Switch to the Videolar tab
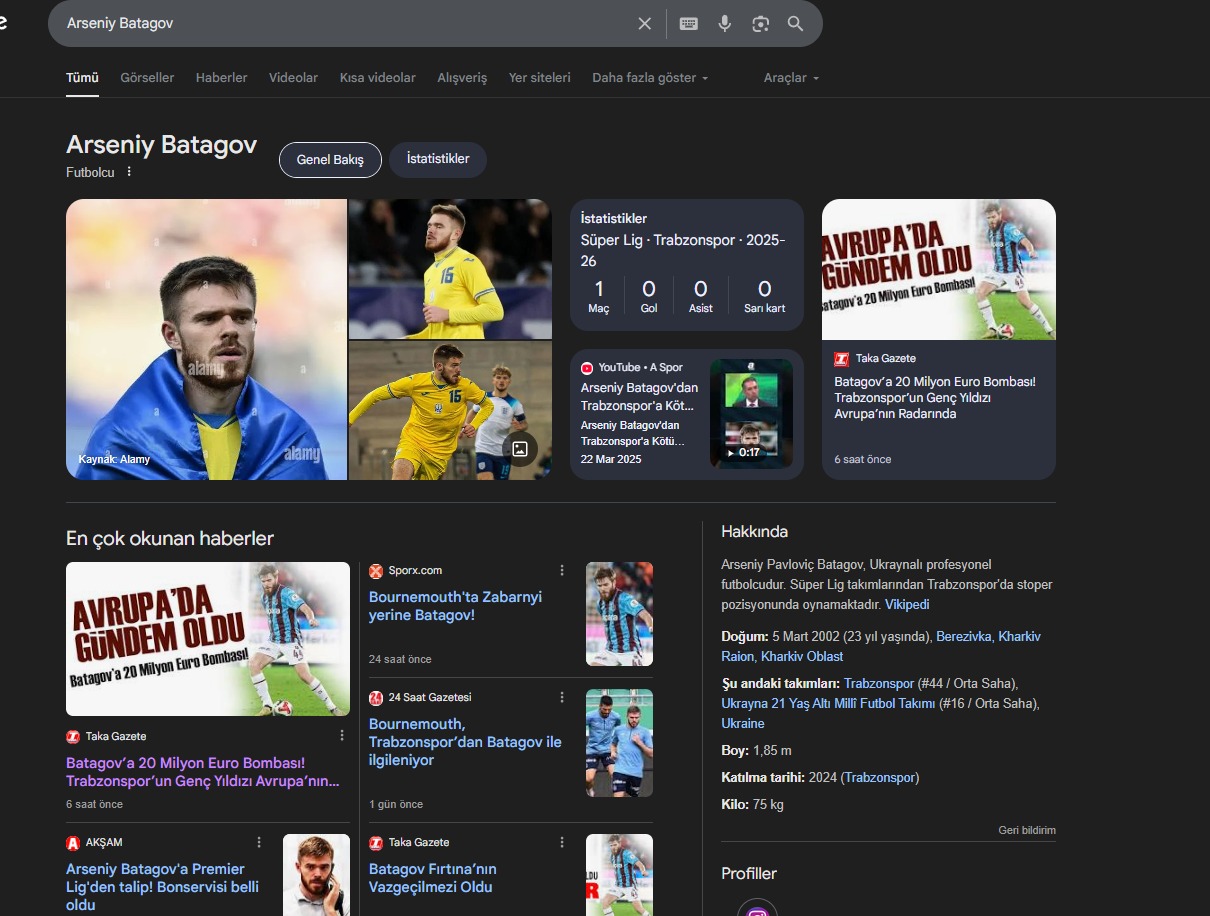The image size is (1210, 916). [293, 77]
